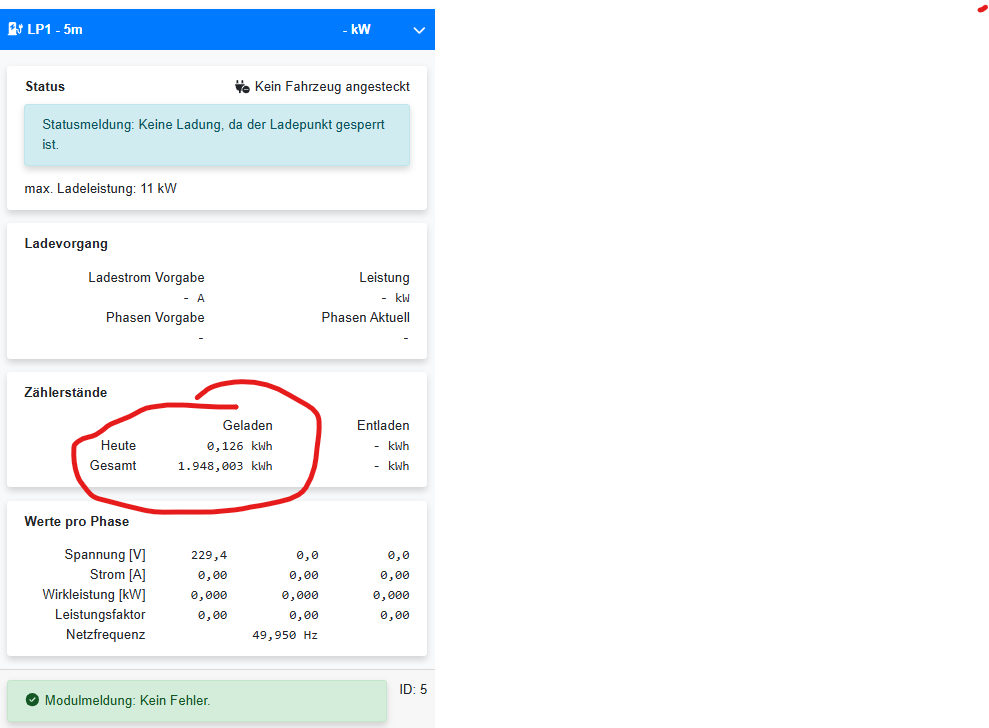Click the 'Entladen' column header
This screenshot has height=728, width=989.
383,425
